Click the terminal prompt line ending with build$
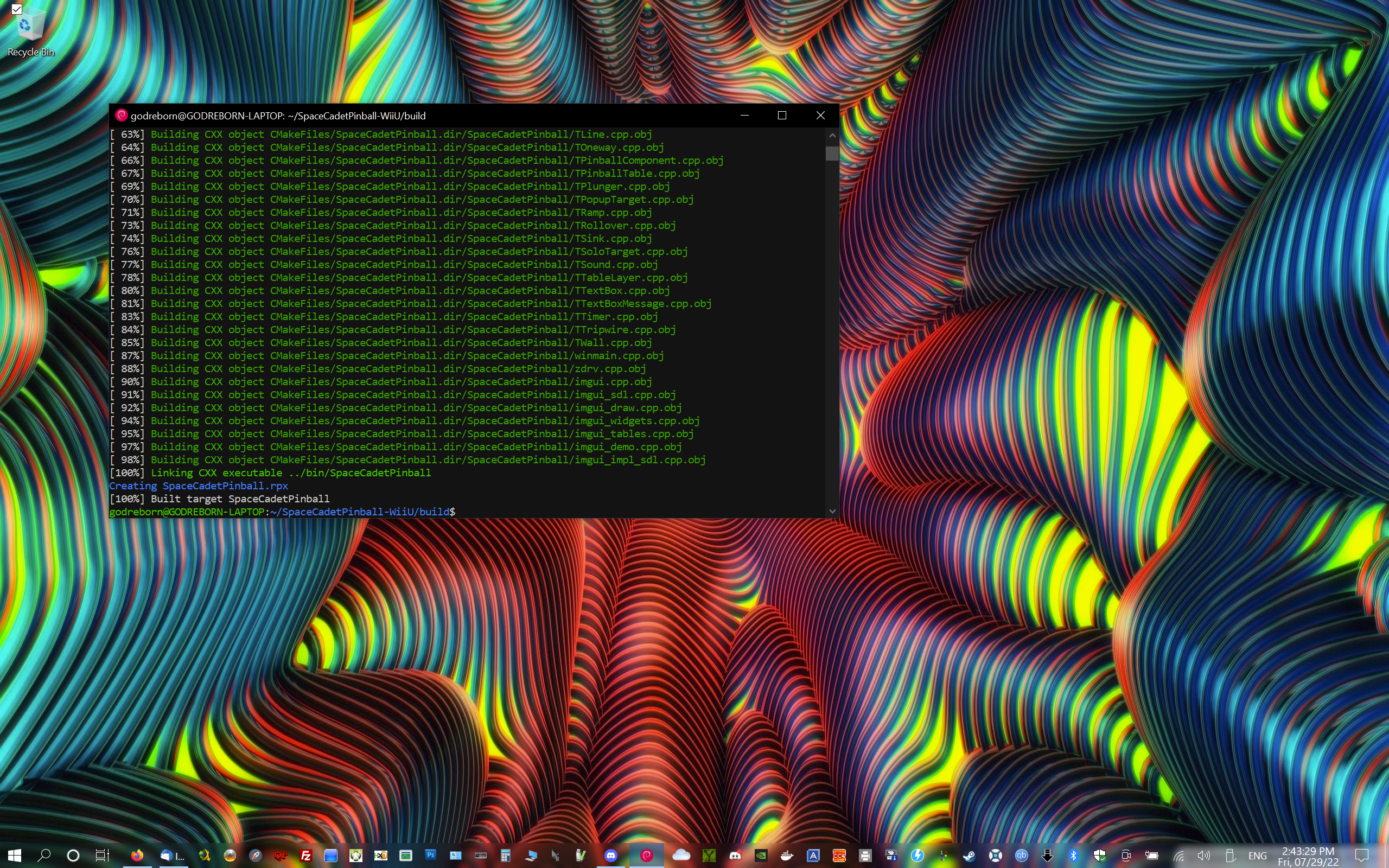Viewport: 1389px width, 868px height. pos(282,512)
